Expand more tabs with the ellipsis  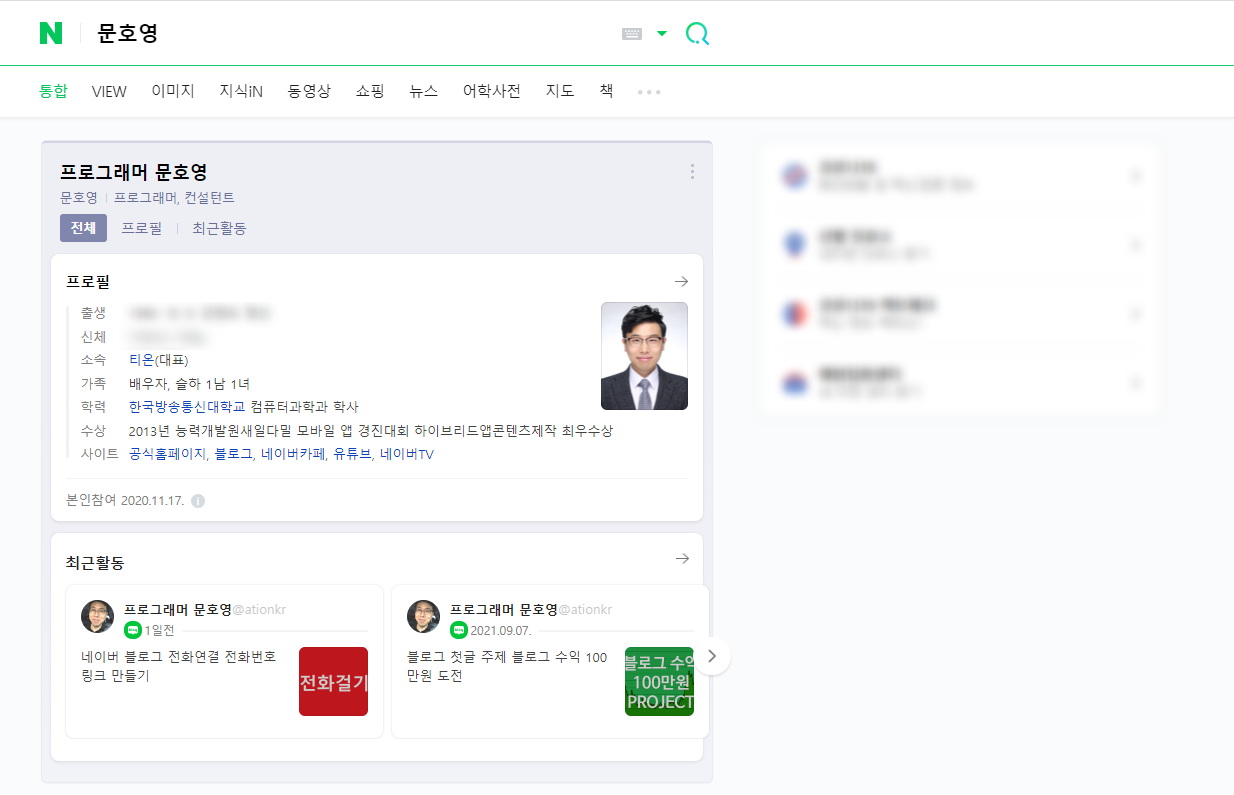650,92
